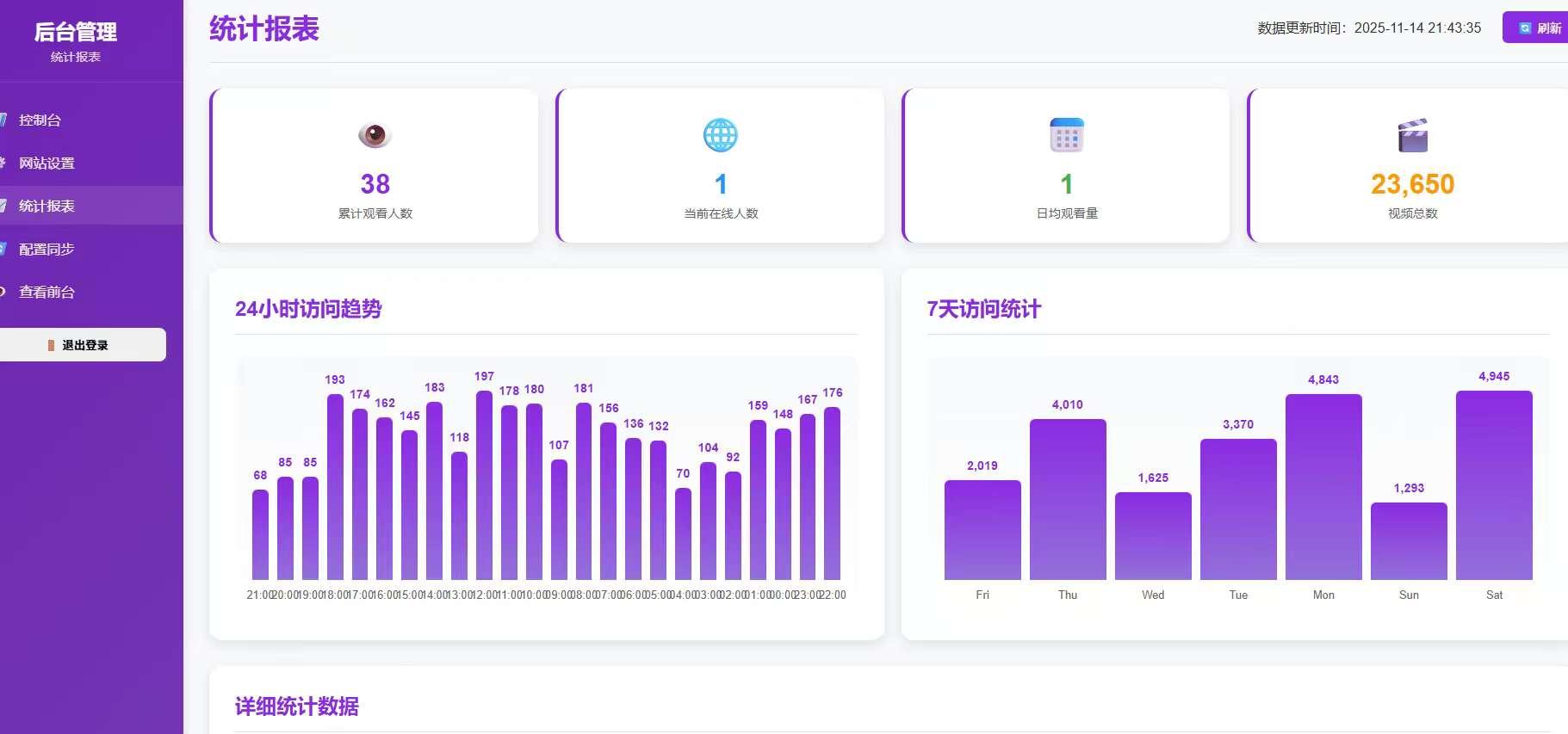Click the clapperboard icon for video total
This screenshot has height=734, width=1568.
tap(1412, 135)
